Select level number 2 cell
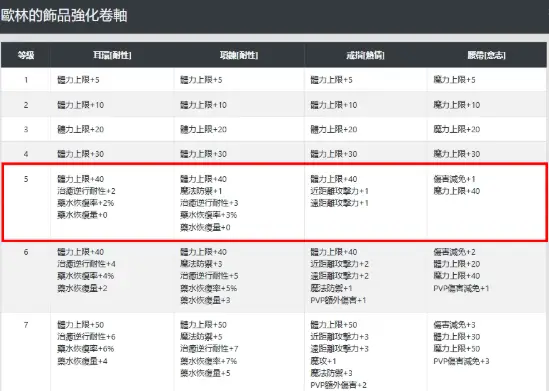This screenshot has width=549, height=391. [x=26, y=105]
